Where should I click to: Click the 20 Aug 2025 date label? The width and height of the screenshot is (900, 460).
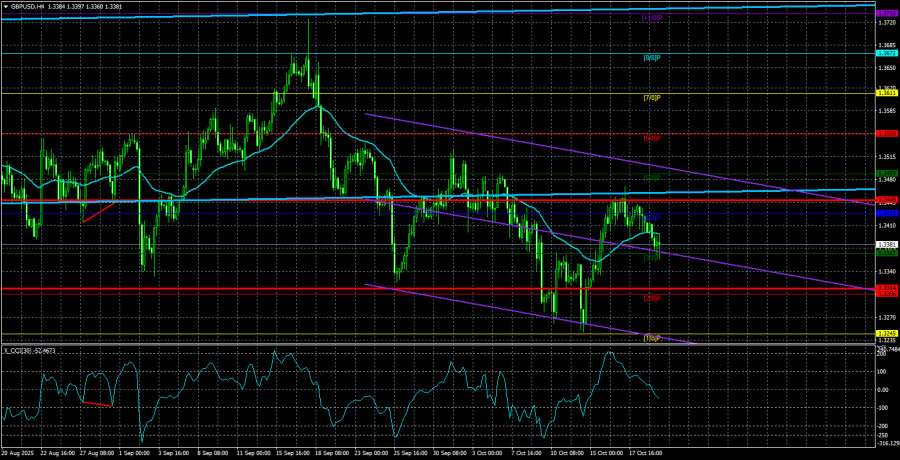20,452
